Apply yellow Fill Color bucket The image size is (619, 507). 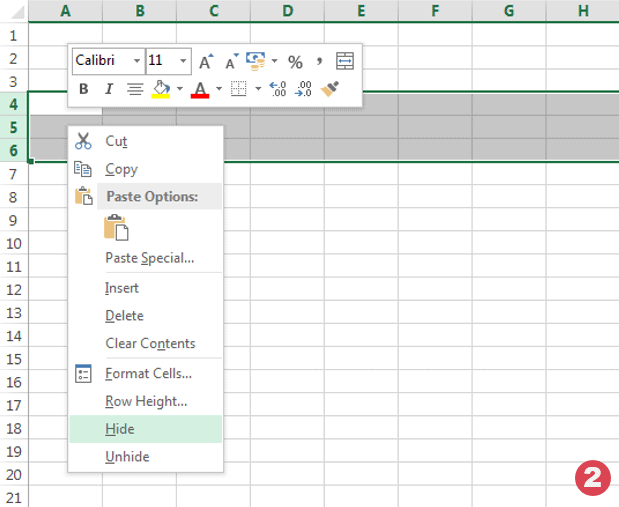[161, 89]
